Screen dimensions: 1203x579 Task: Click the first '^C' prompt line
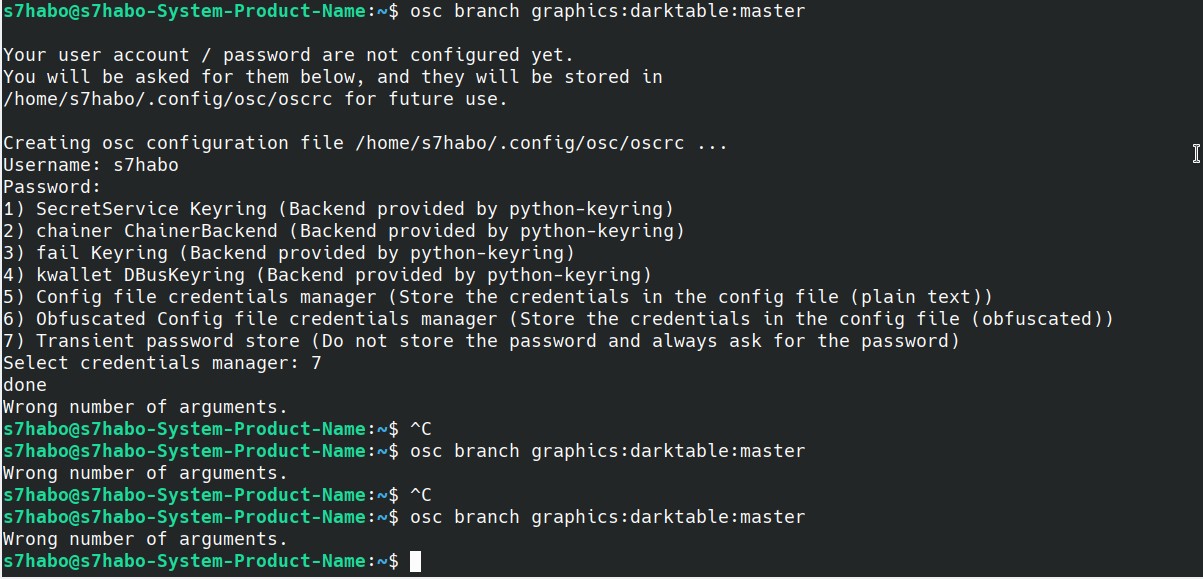click(x=420, y=429)
